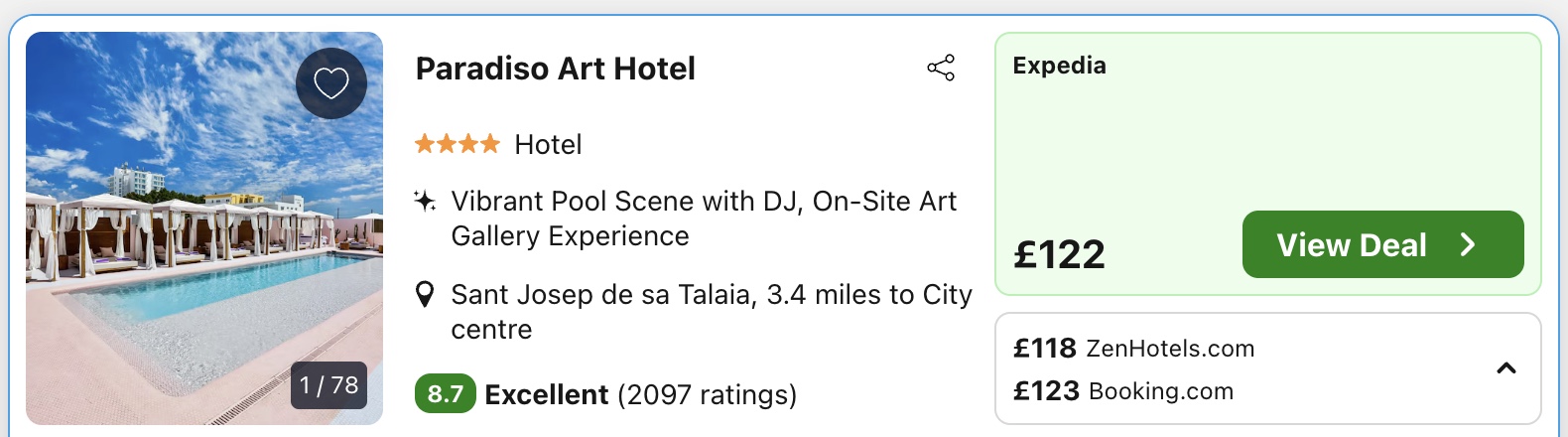The height and width of the screenshot is (437, 1568).
Task: Select the £123 Booking.com offer
Action: tap(1122, 391)
